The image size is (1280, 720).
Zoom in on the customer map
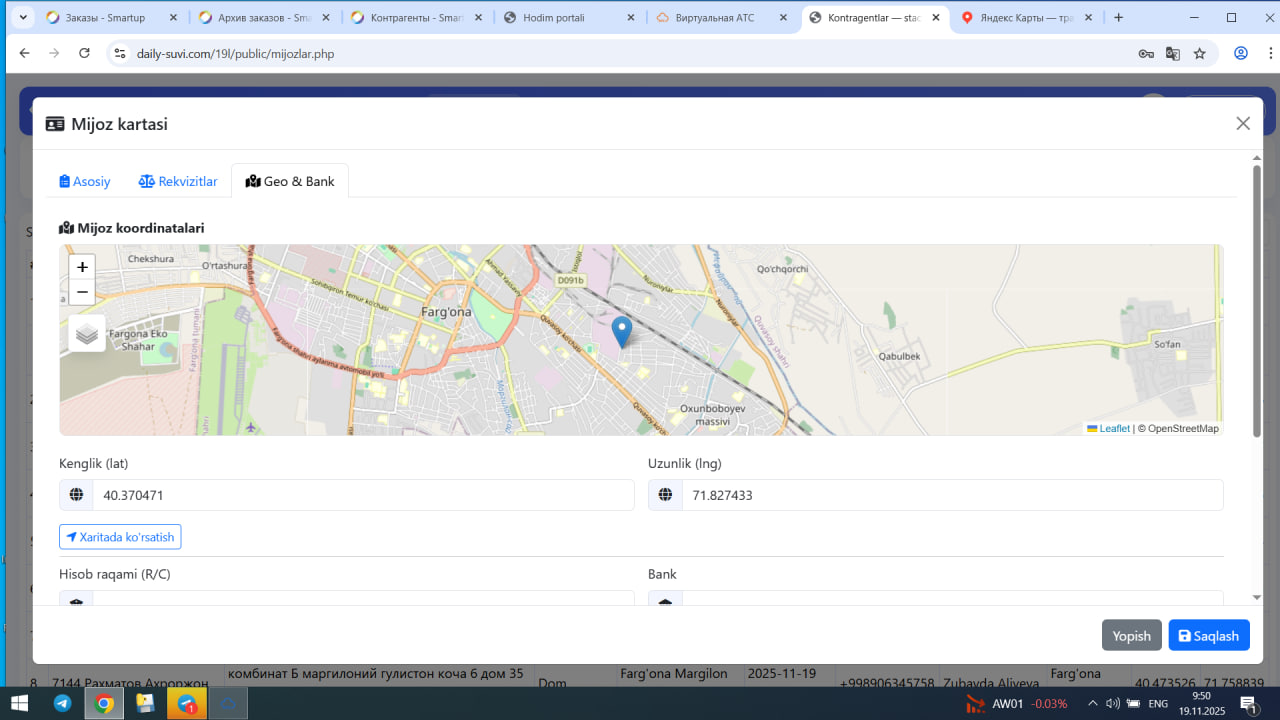[82, 267]
